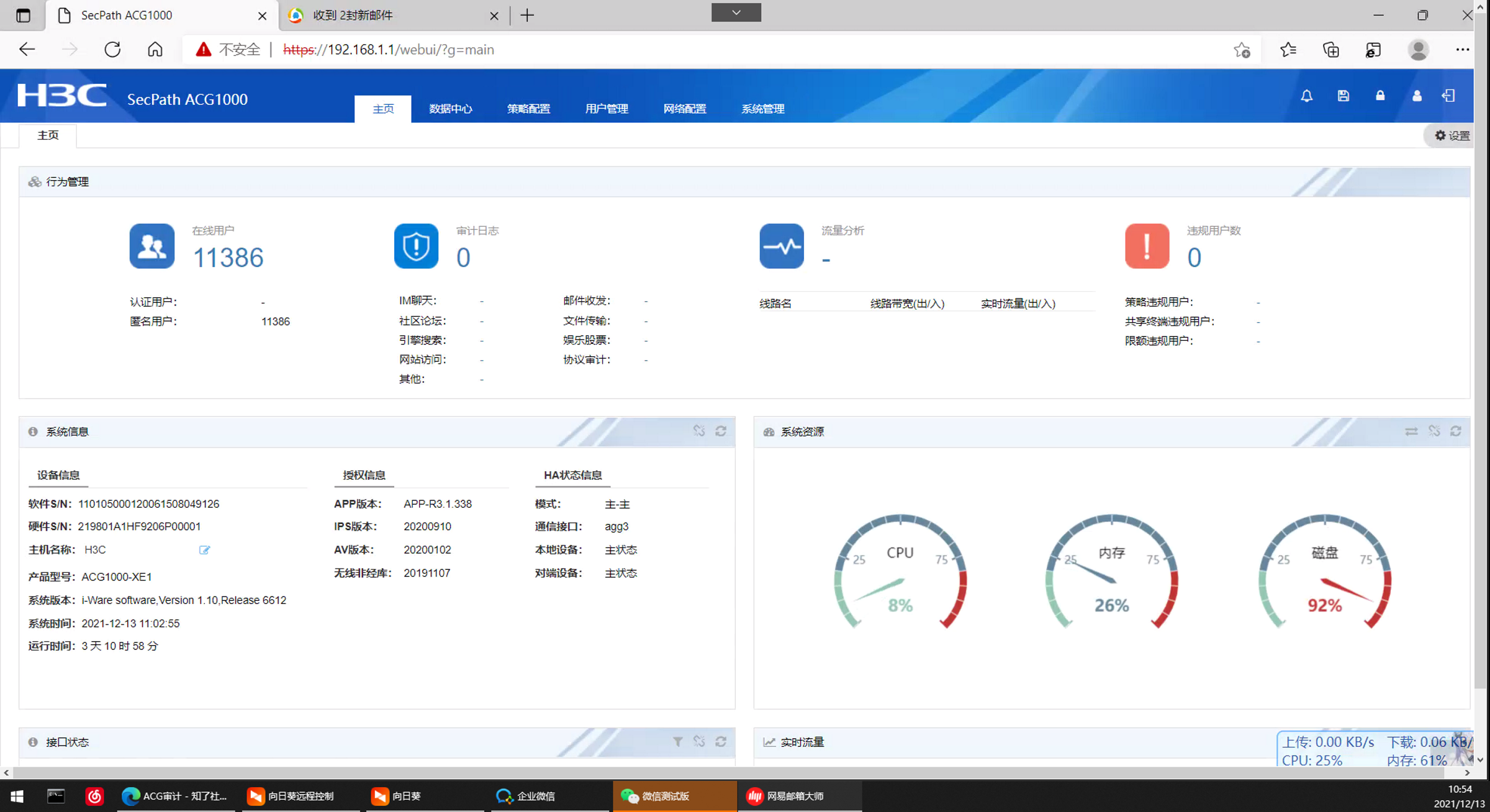The width and height of the screenshot is (1490, 812).
Task: Switch to 系统管理 tab
Action: point(762,109)
